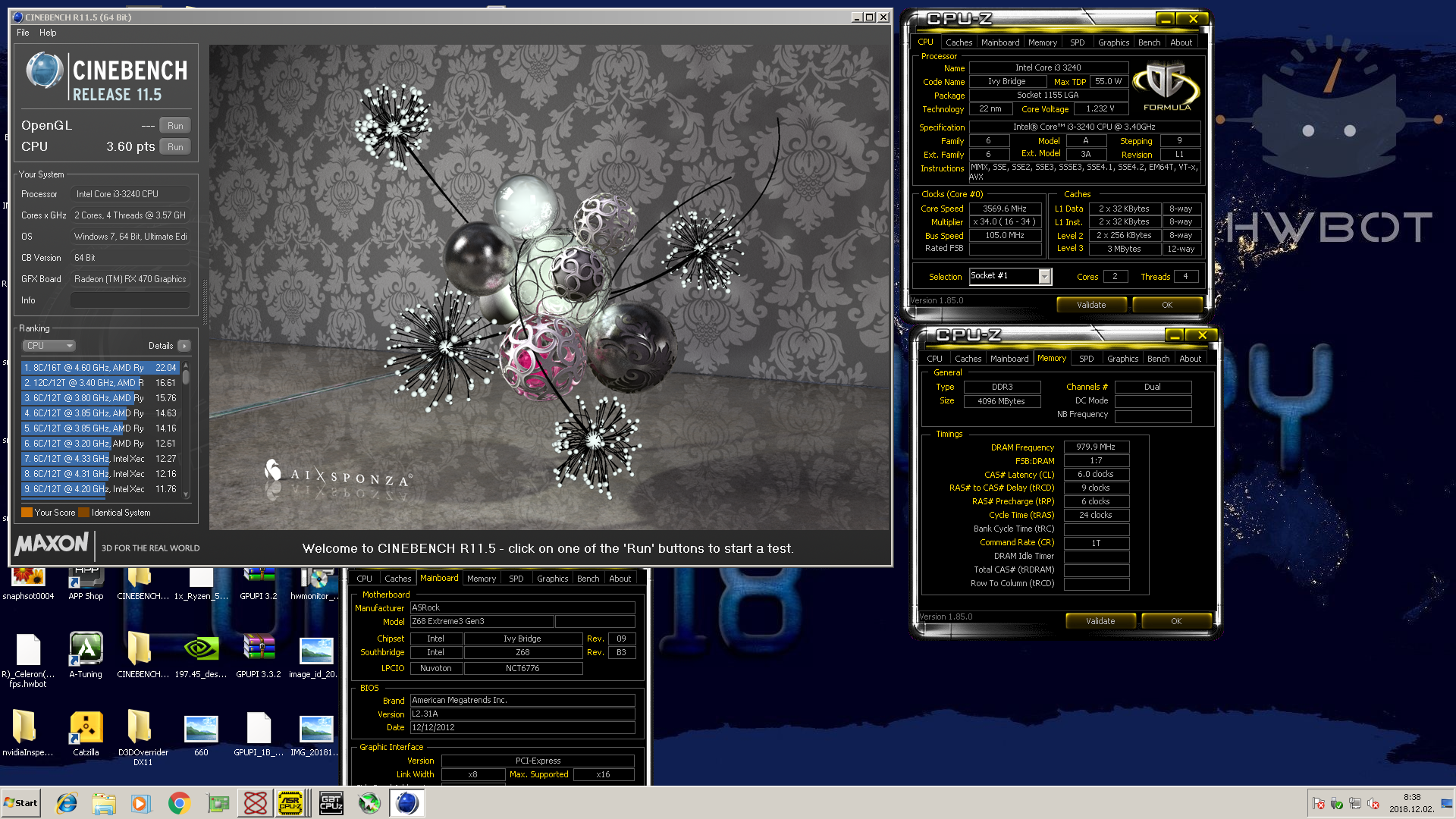Click Validate in CPU-Z processor window

(1091, 305)
